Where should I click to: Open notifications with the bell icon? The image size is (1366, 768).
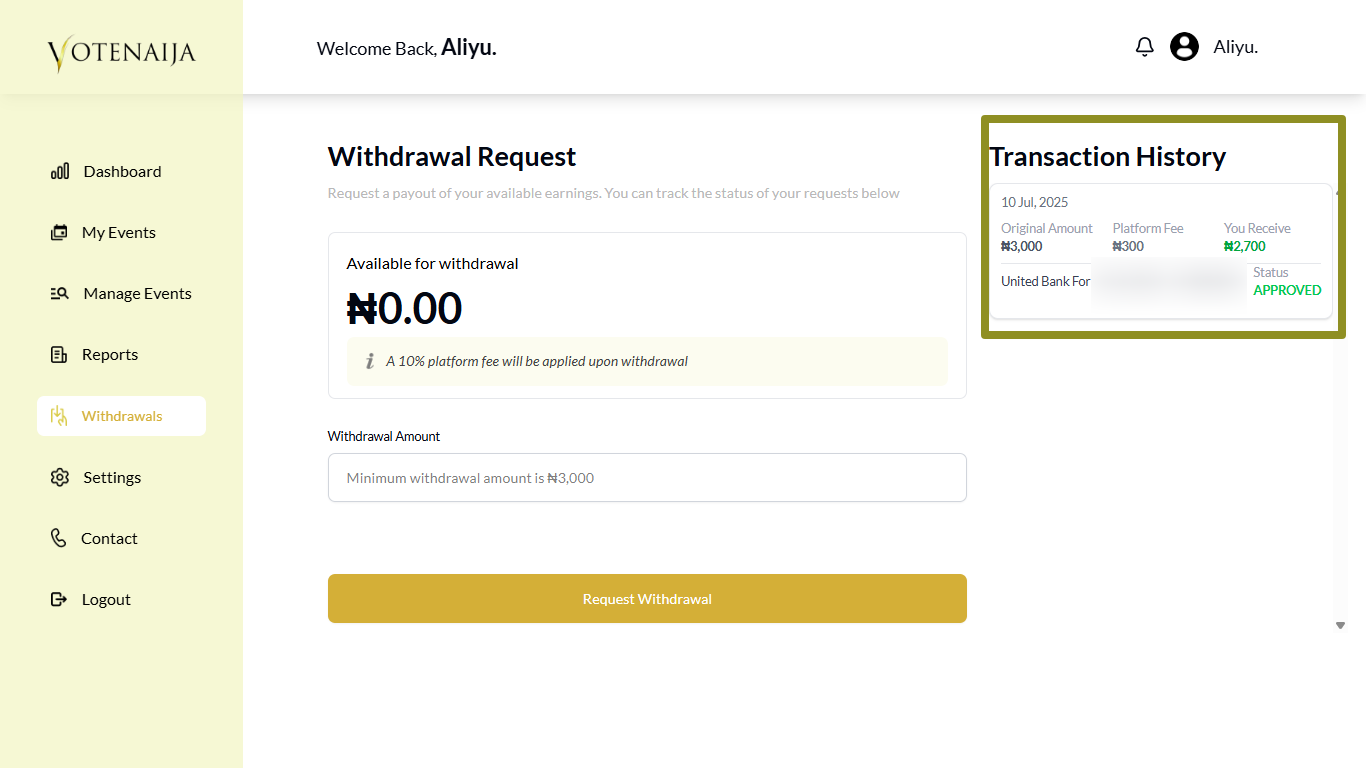(x=1145, y=47)
